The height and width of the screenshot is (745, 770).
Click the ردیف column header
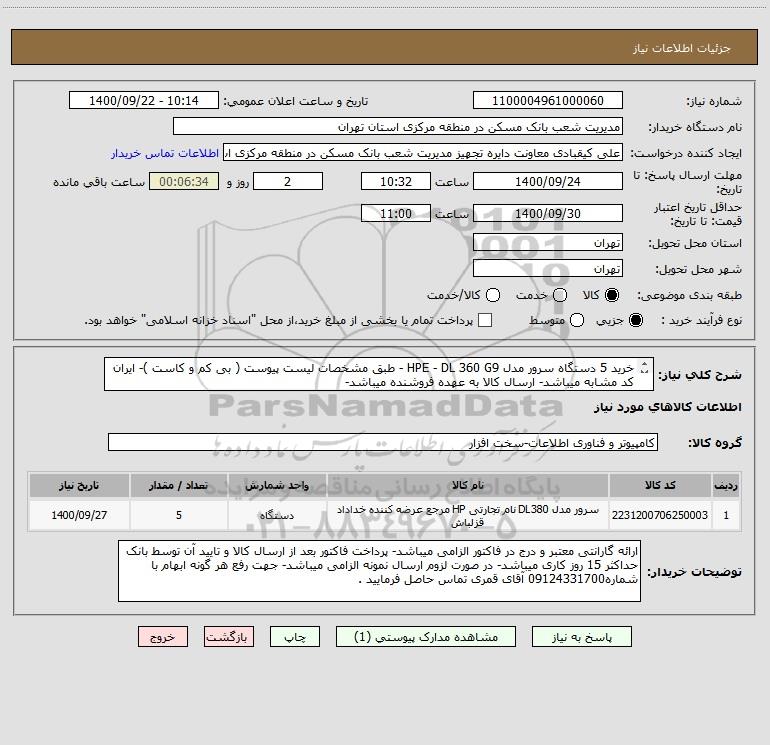726,485
